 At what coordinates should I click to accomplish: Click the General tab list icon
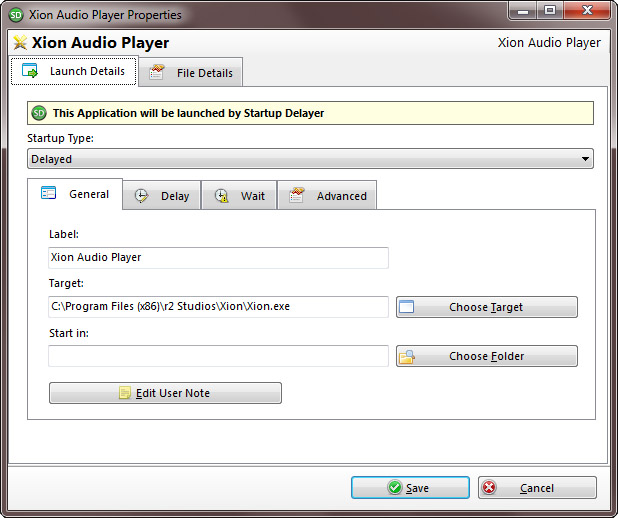(48, 193)
